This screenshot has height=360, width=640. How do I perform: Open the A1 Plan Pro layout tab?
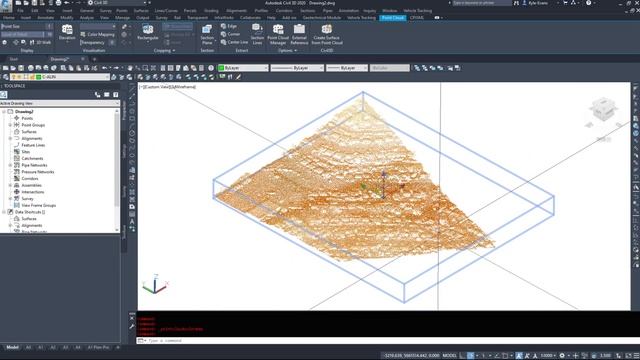click(98, 347)
